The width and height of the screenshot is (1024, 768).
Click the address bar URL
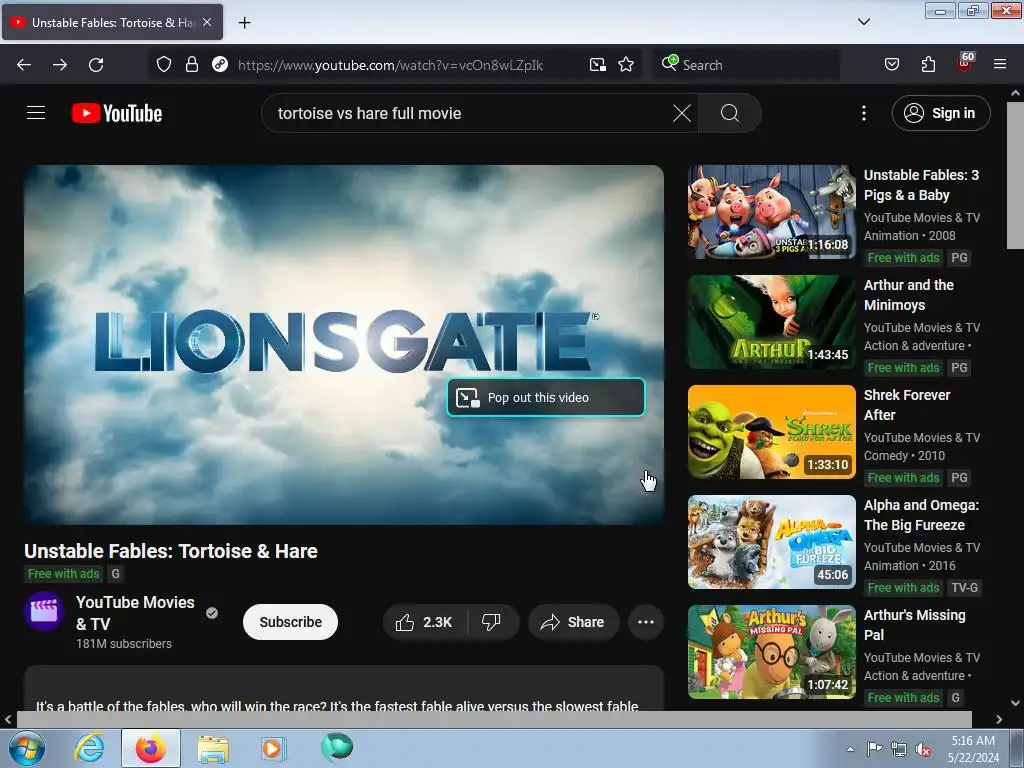pyautogui.click(x=390, y=65)
